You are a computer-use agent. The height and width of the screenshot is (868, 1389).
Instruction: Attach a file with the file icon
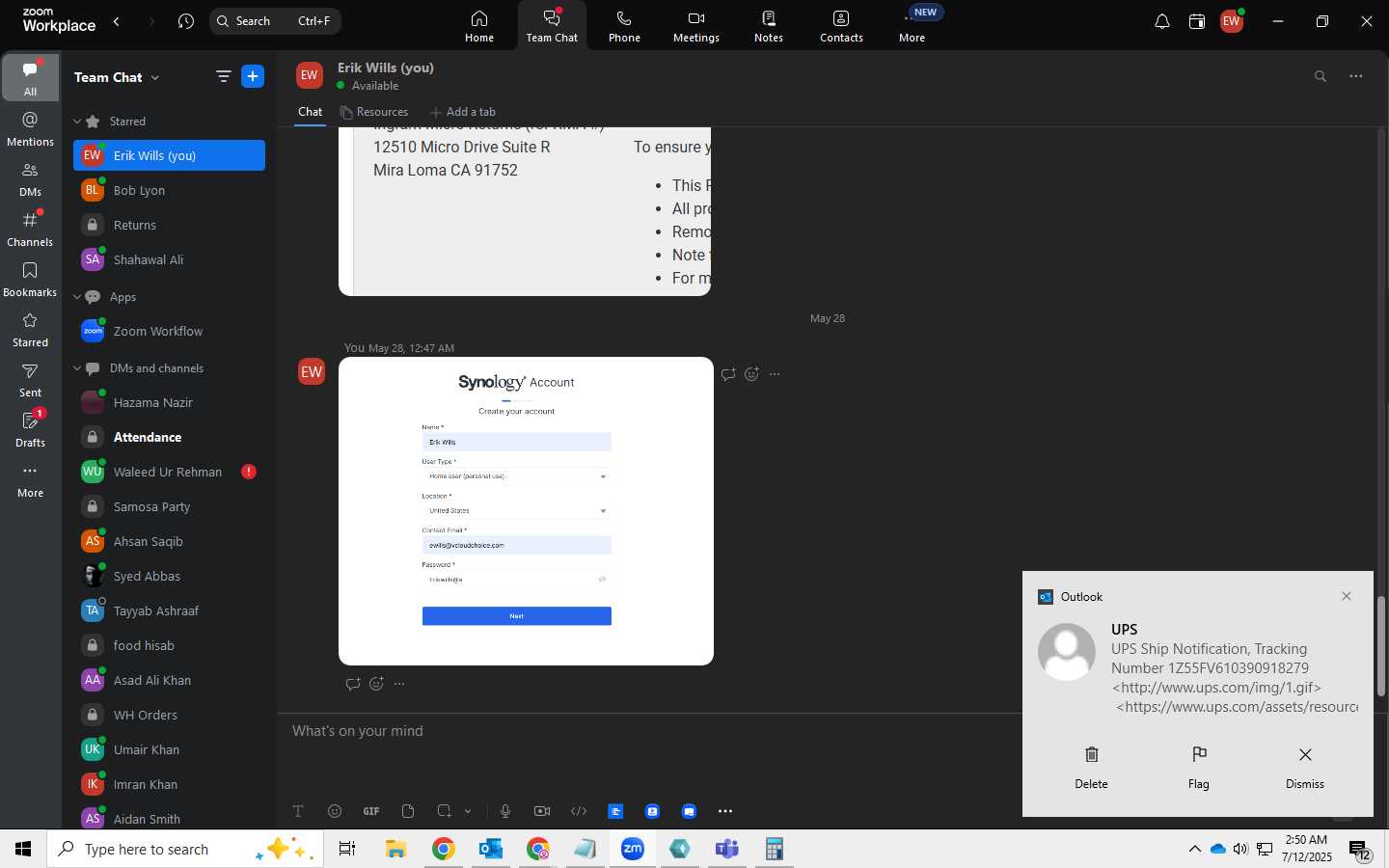point(408,811)
